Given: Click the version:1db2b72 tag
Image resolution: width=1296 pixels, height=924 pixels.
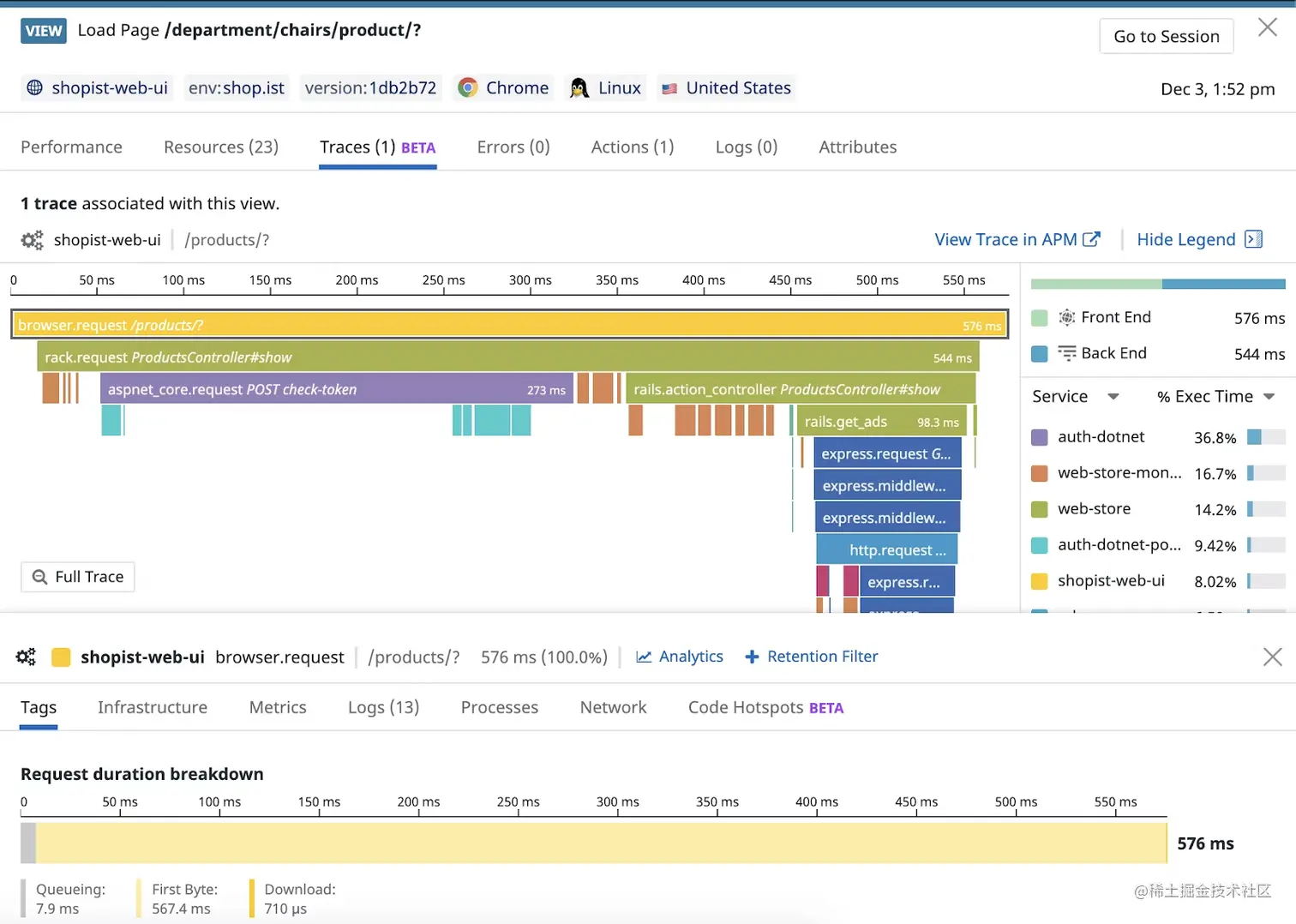Looking at the screenshot, I should tap(370, 87).
